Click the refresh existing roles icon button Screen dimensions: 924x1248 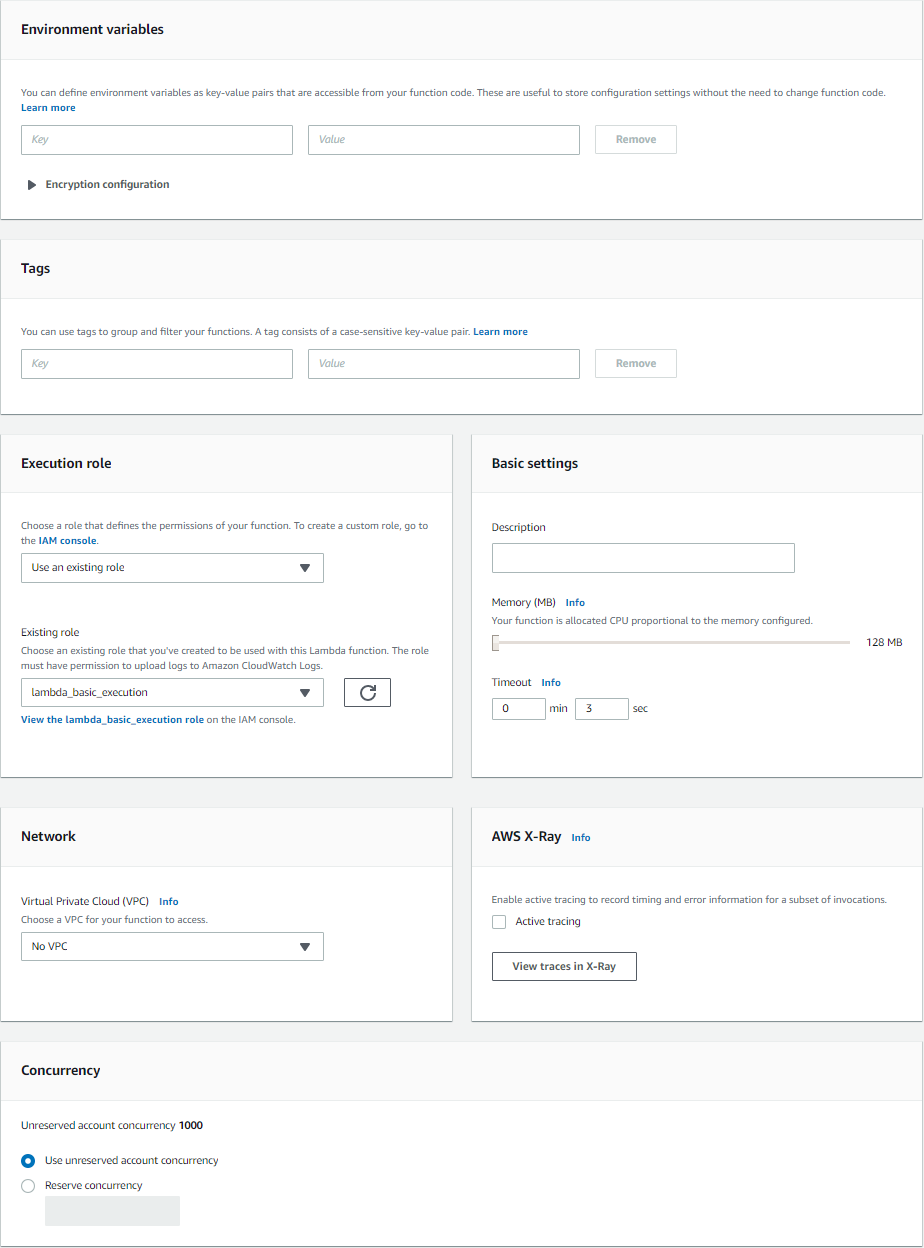[367, 693]
